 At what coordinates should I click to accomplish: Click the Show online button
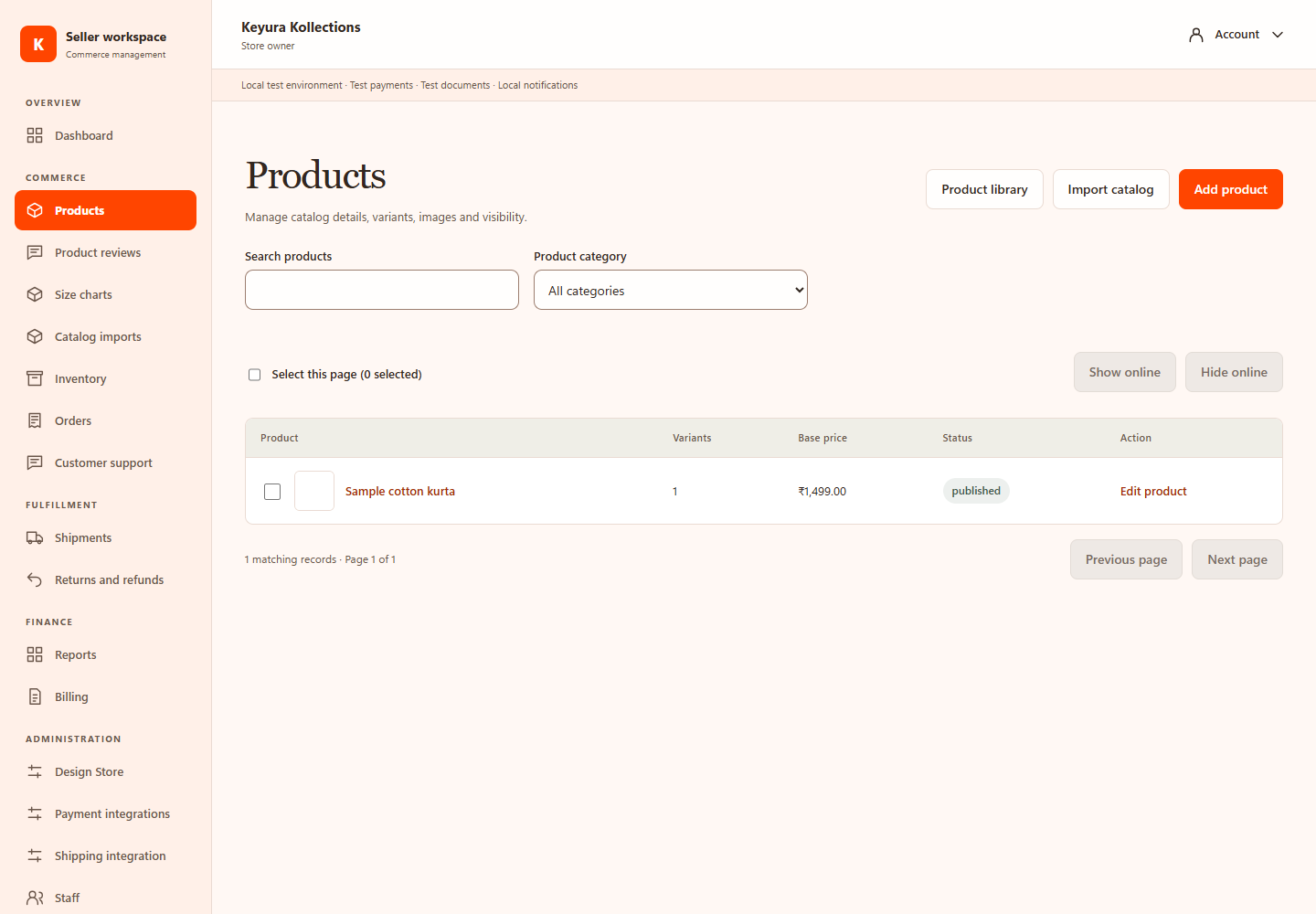1125,372
